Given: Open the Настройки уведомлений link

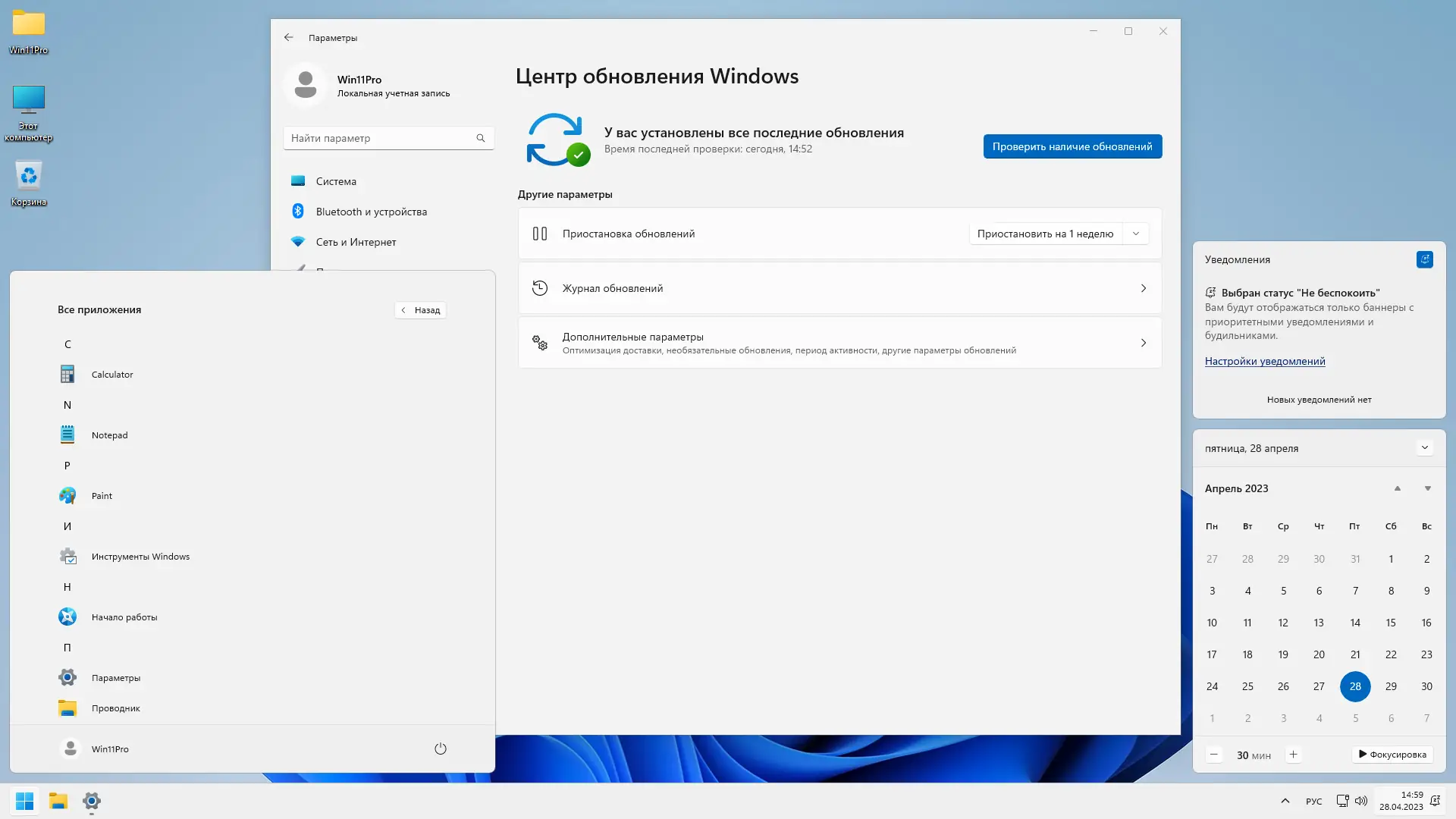Looking at the screenshot, I should pos(1264,362).
